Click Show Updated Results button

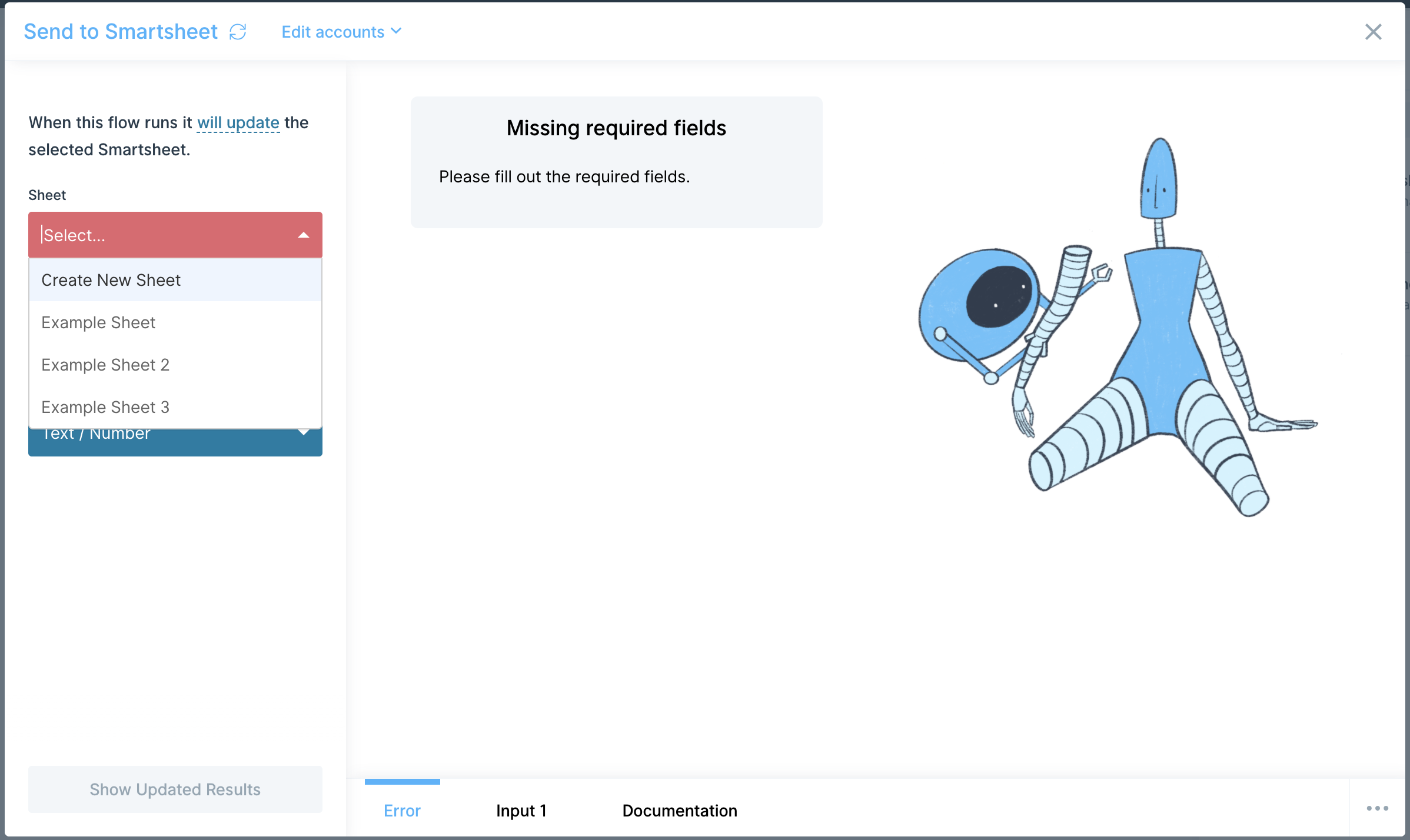(x=175, y=789)
